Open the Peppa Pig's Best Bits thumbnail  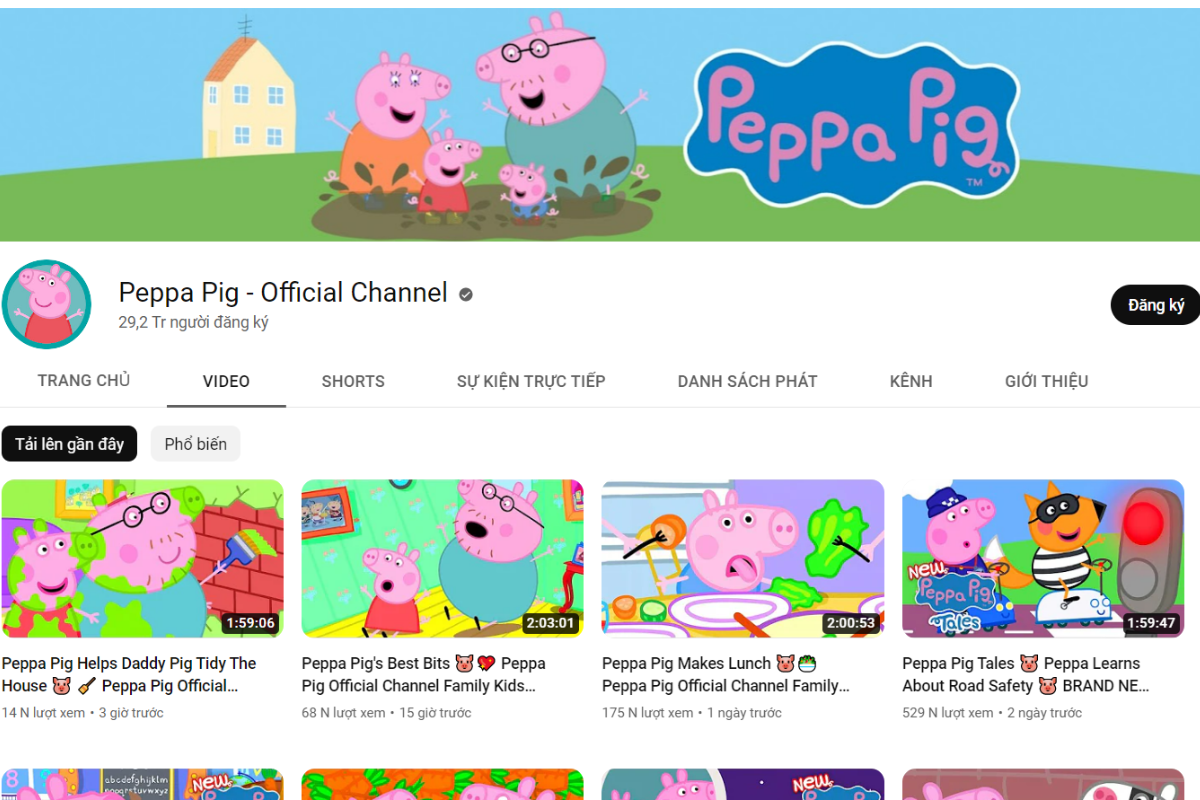point(443,559)
